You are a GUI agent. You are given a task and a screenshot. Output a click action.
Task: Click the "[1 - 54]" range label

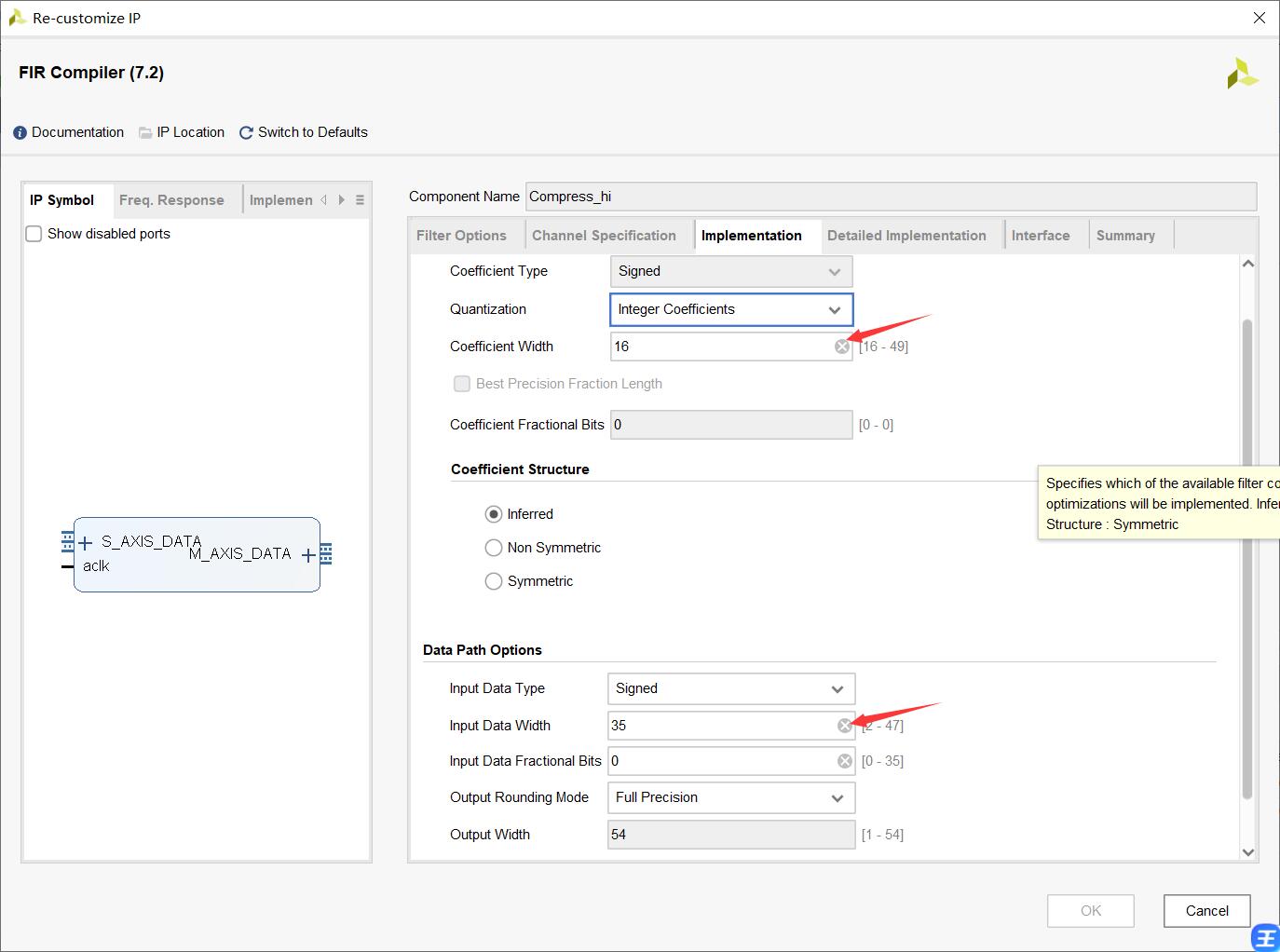click(882, 835)
